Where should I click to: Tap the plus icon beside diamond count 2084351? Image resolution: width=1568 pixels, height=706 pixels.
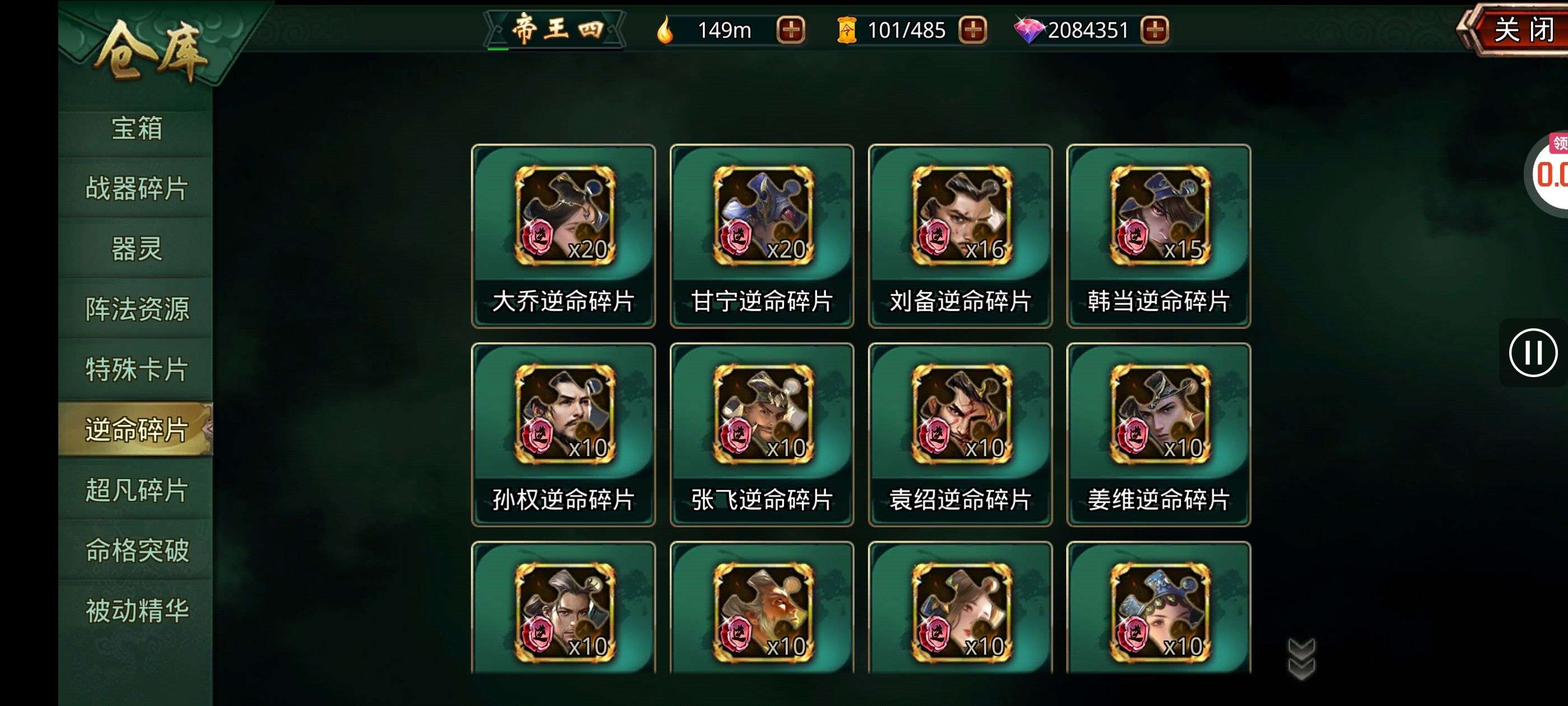click(1155, 29)
